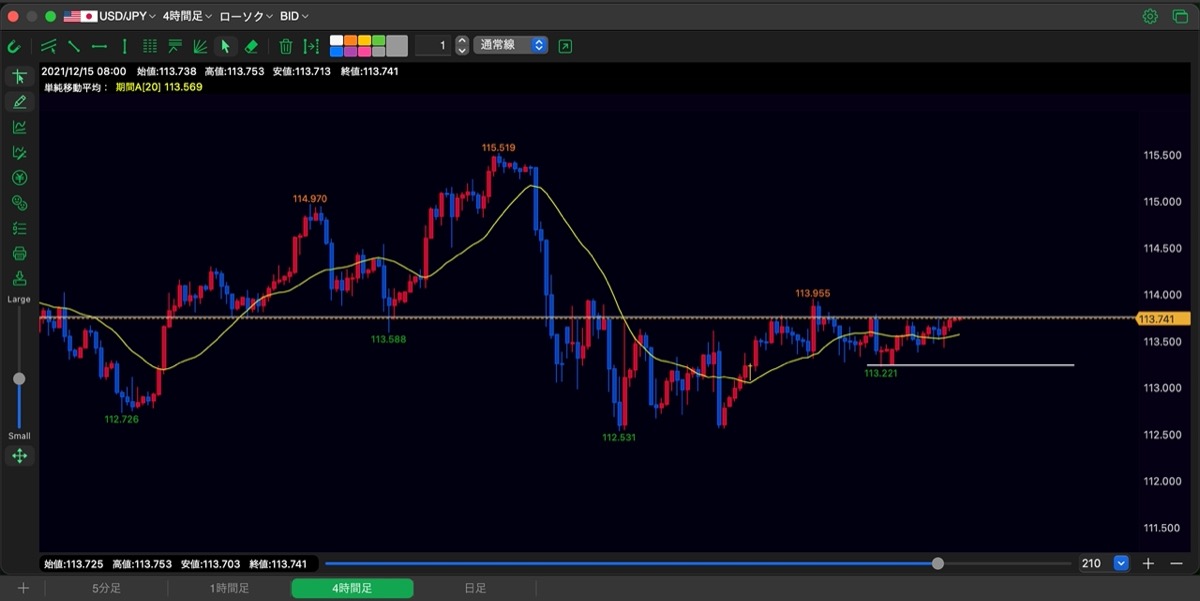Screen dimensions: 1200x601
Task: Switch to the 5分足 tab
Action: click(x=105, y=588)
